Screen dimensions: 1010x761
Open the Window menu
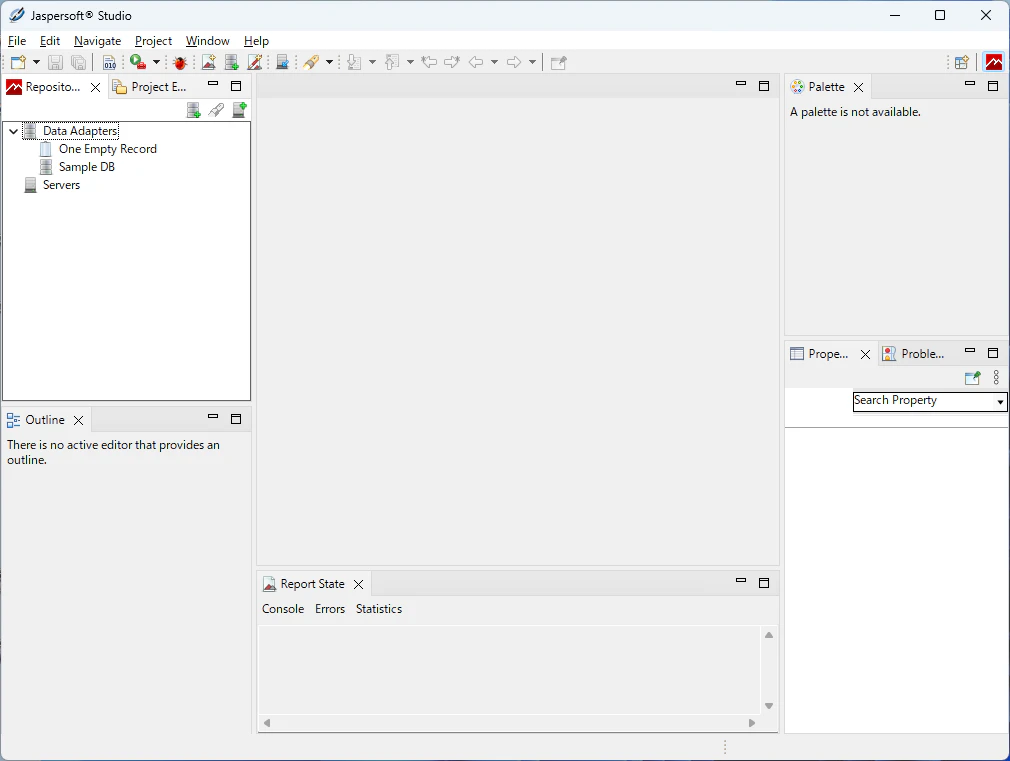[x=207, y=41]
